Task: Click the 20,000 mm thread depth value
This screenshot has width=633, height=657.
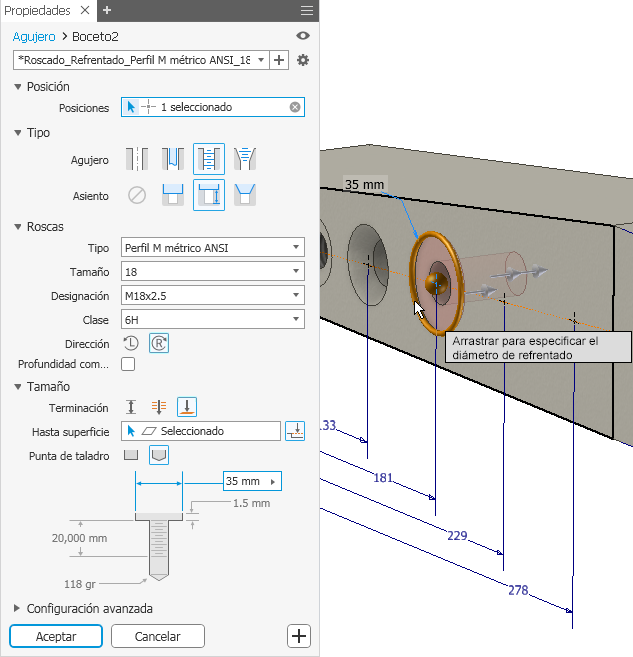Action: click(80, 538)
